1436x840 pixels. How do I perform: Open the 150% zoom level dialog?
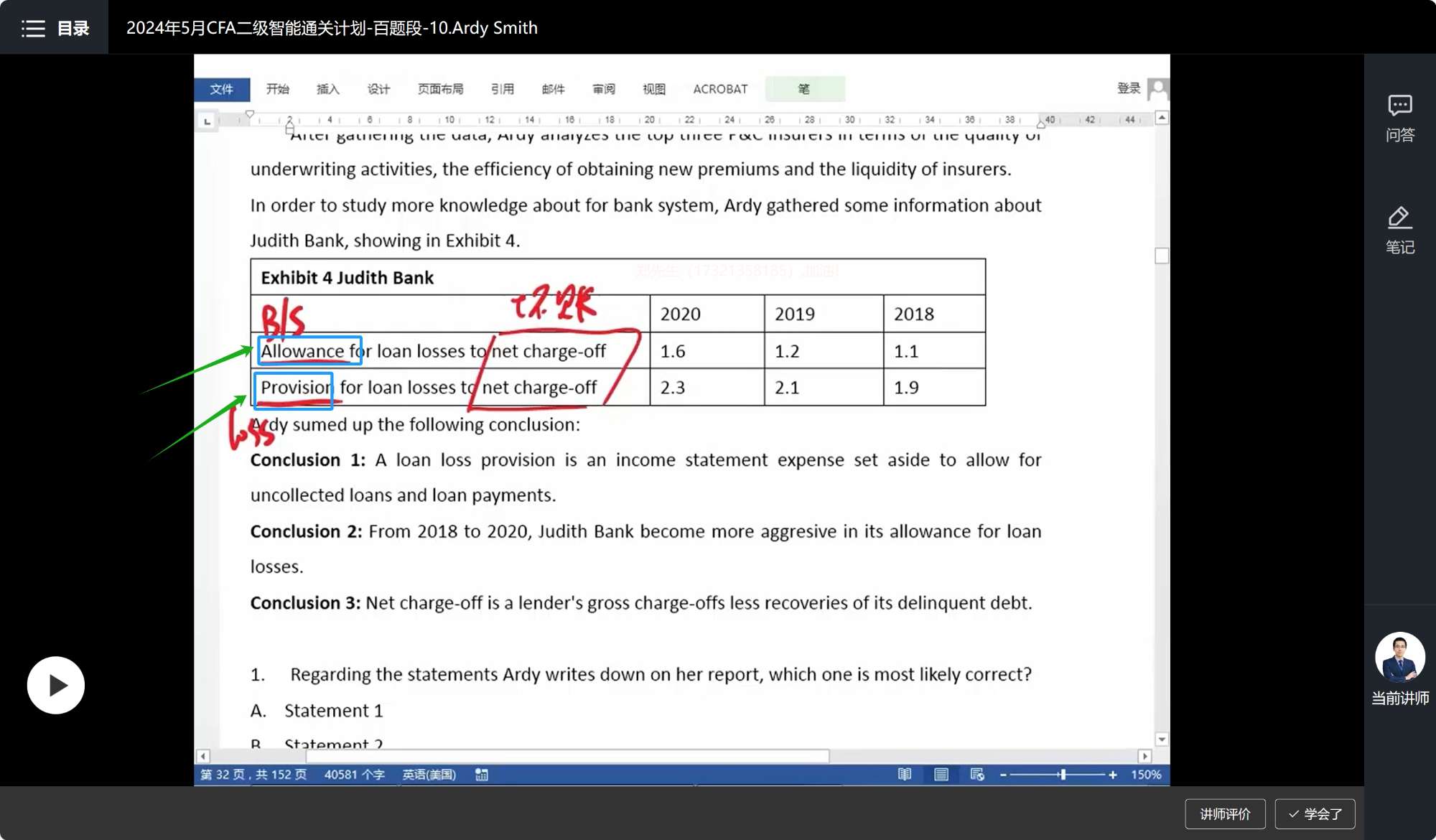click(1146, 775)
